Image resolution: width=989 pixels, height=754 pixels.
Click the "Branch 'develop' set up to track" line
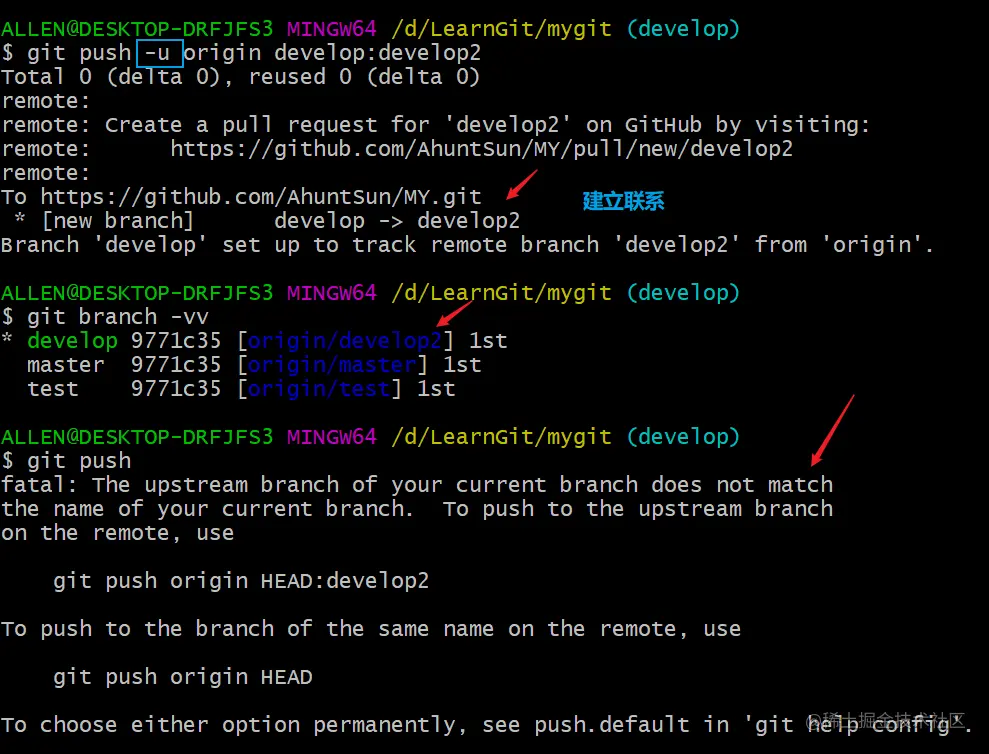click(x=467, y=245)
